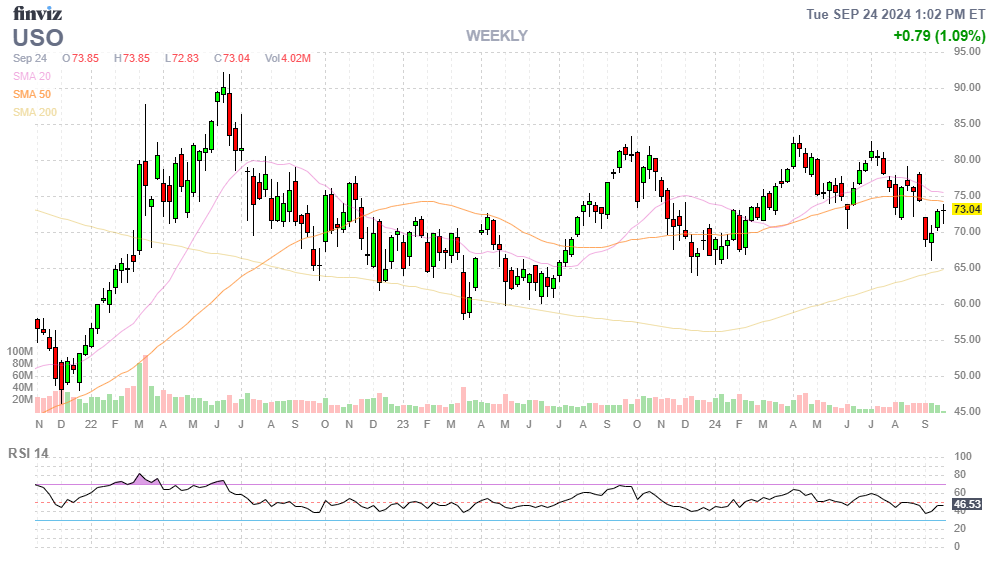This screenshot has height=562, width=999.
Task: Click the 22 year marker on time axis
Action: coord(90,425)
